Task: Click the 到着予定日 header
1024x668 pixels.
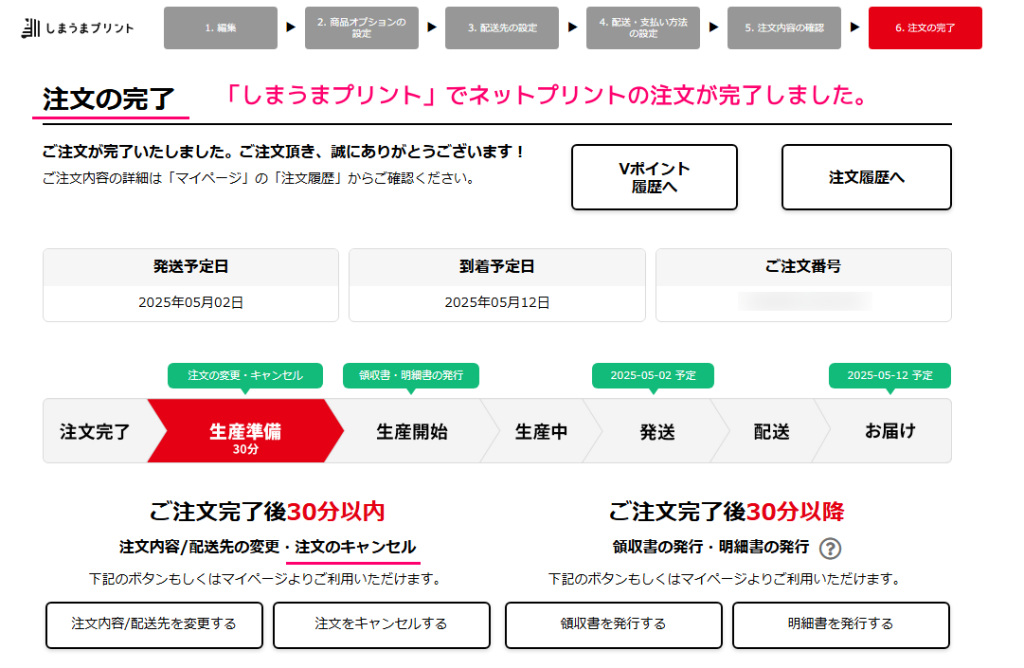Action: [x=497, y=266]
